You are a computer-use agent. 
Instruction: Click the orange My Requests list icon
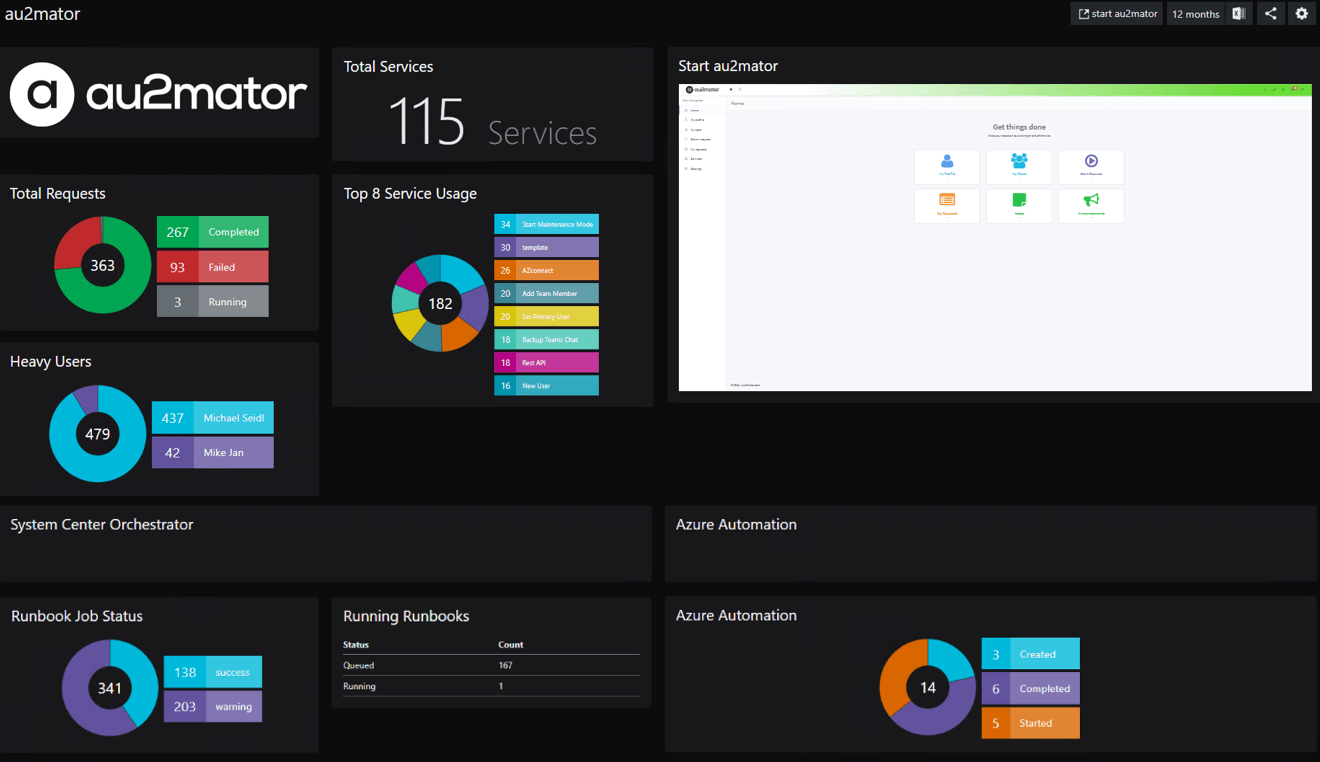(947, 201)
